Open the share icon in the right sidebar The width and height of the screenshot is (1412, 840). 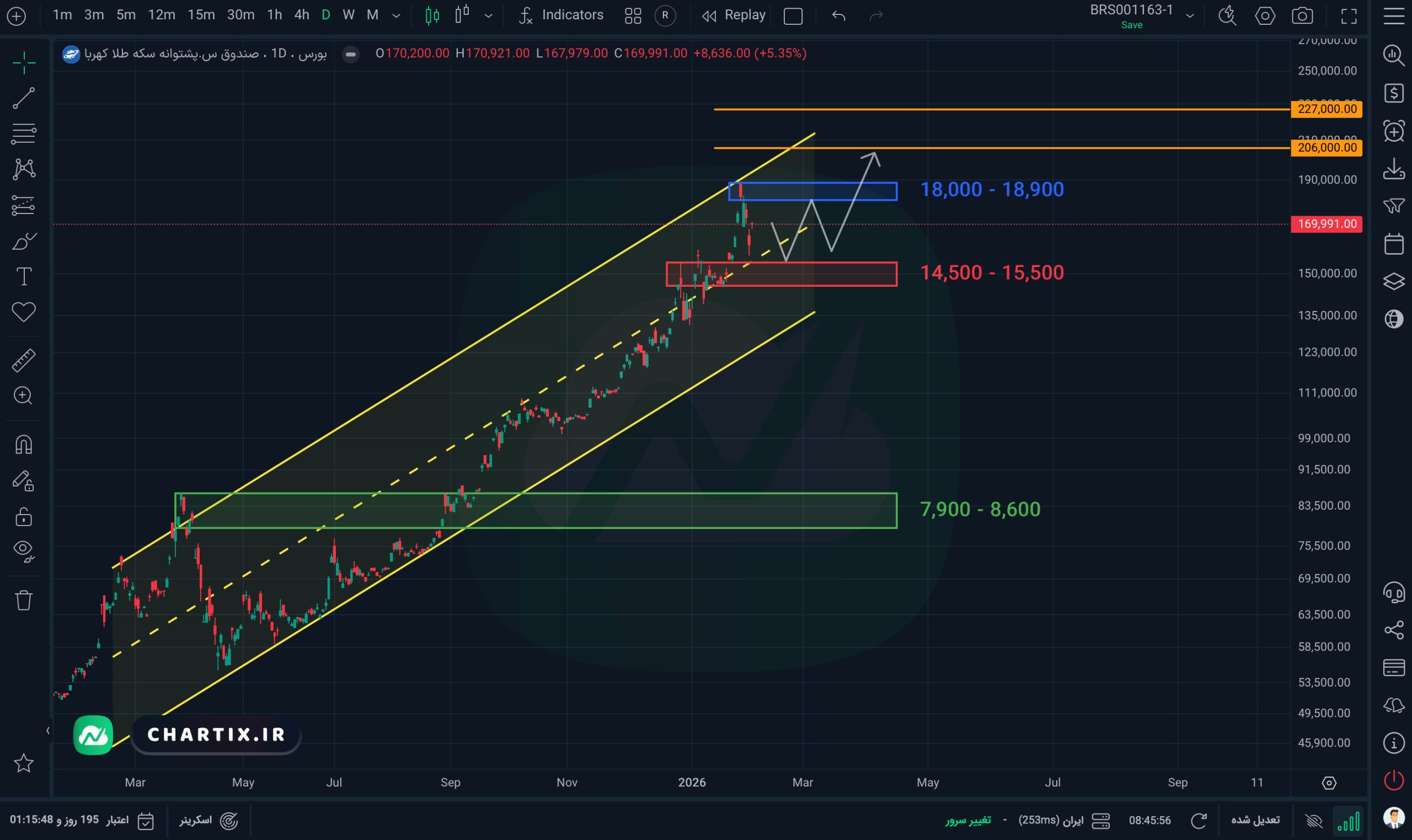pyautogui.click(x=1393, y=630)
